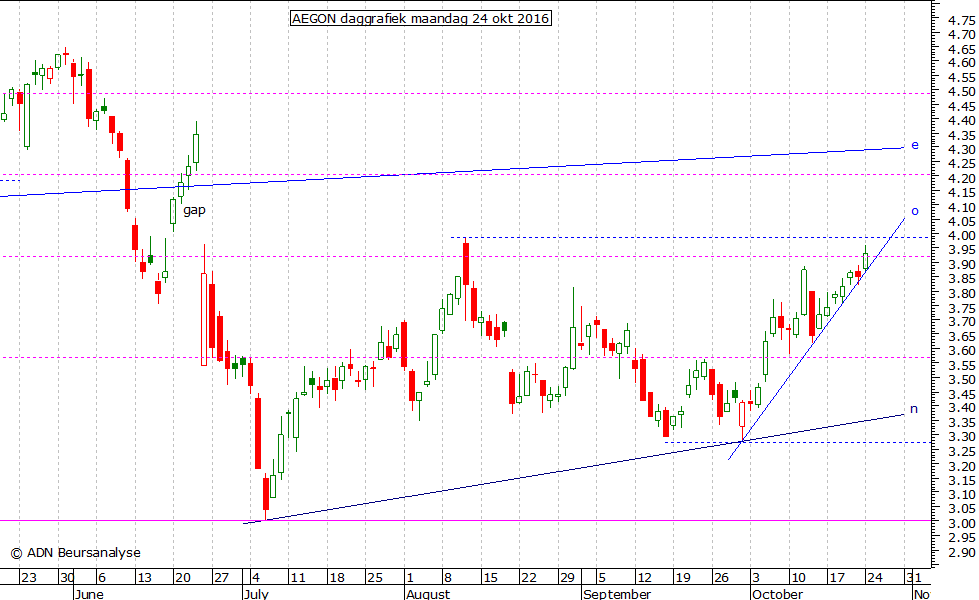Pick date label 19 on time axis

(682, 578)
